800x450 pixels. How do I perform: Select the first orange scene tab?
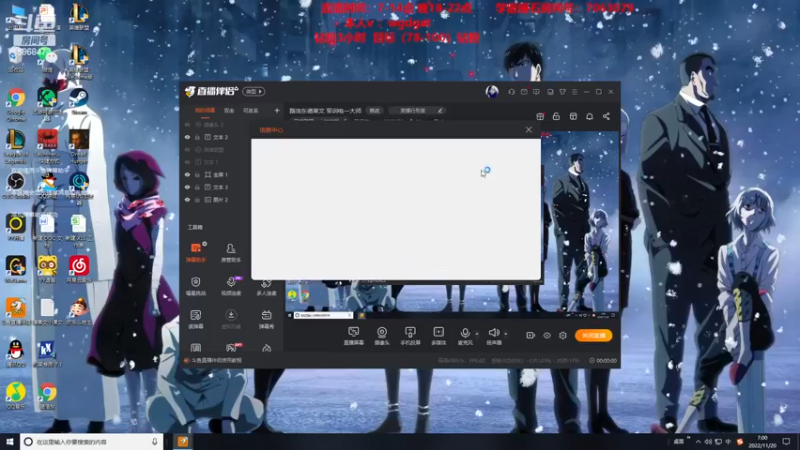[205, 110]
